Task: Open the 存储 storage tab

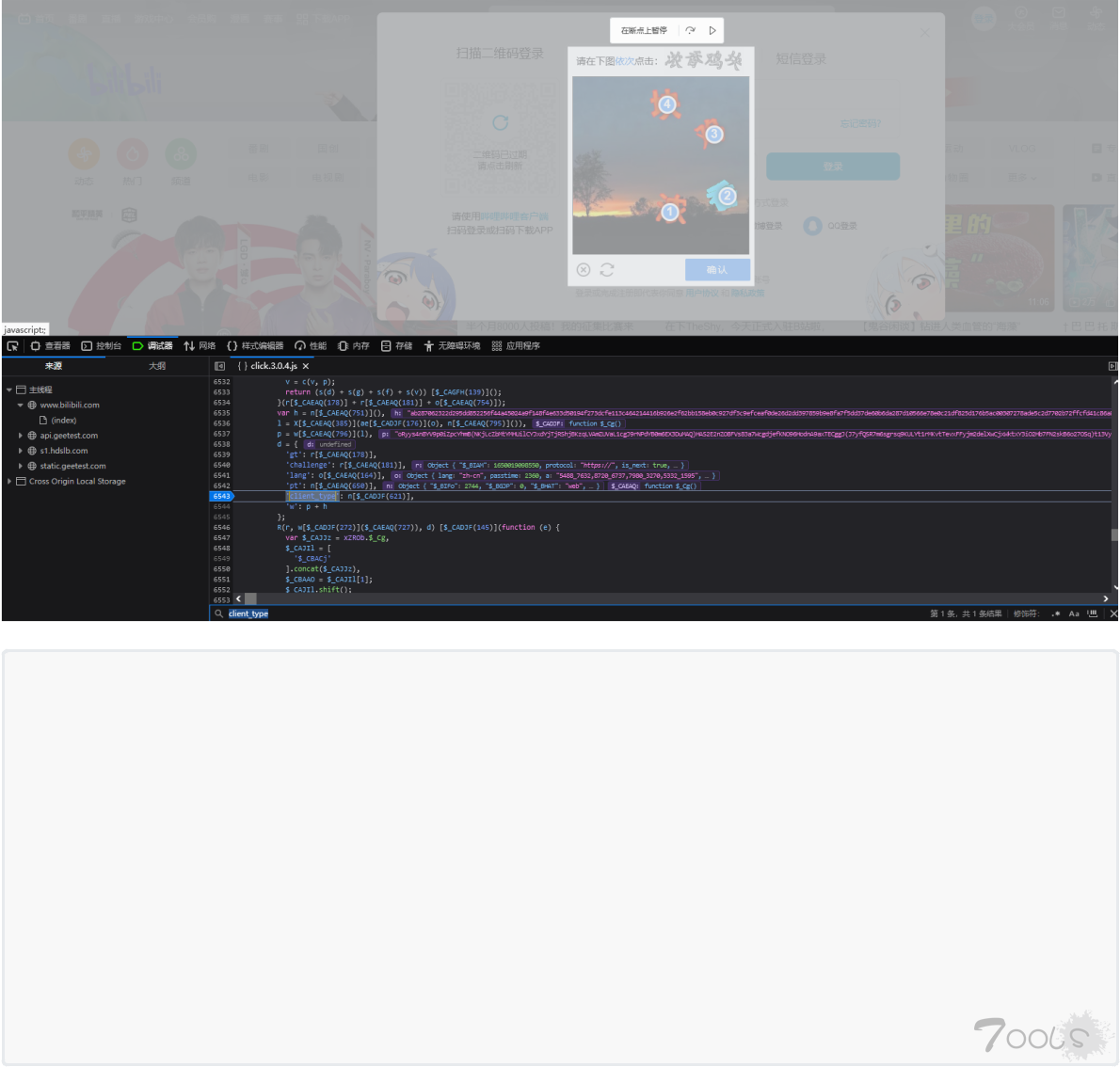Action: [396, 345]
